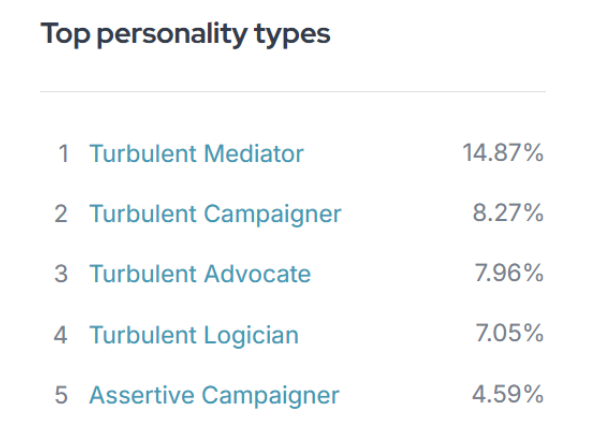Screen dimensions: 600x426
Task: Select the 4.59% percentage value
Action: pos(508,394)
